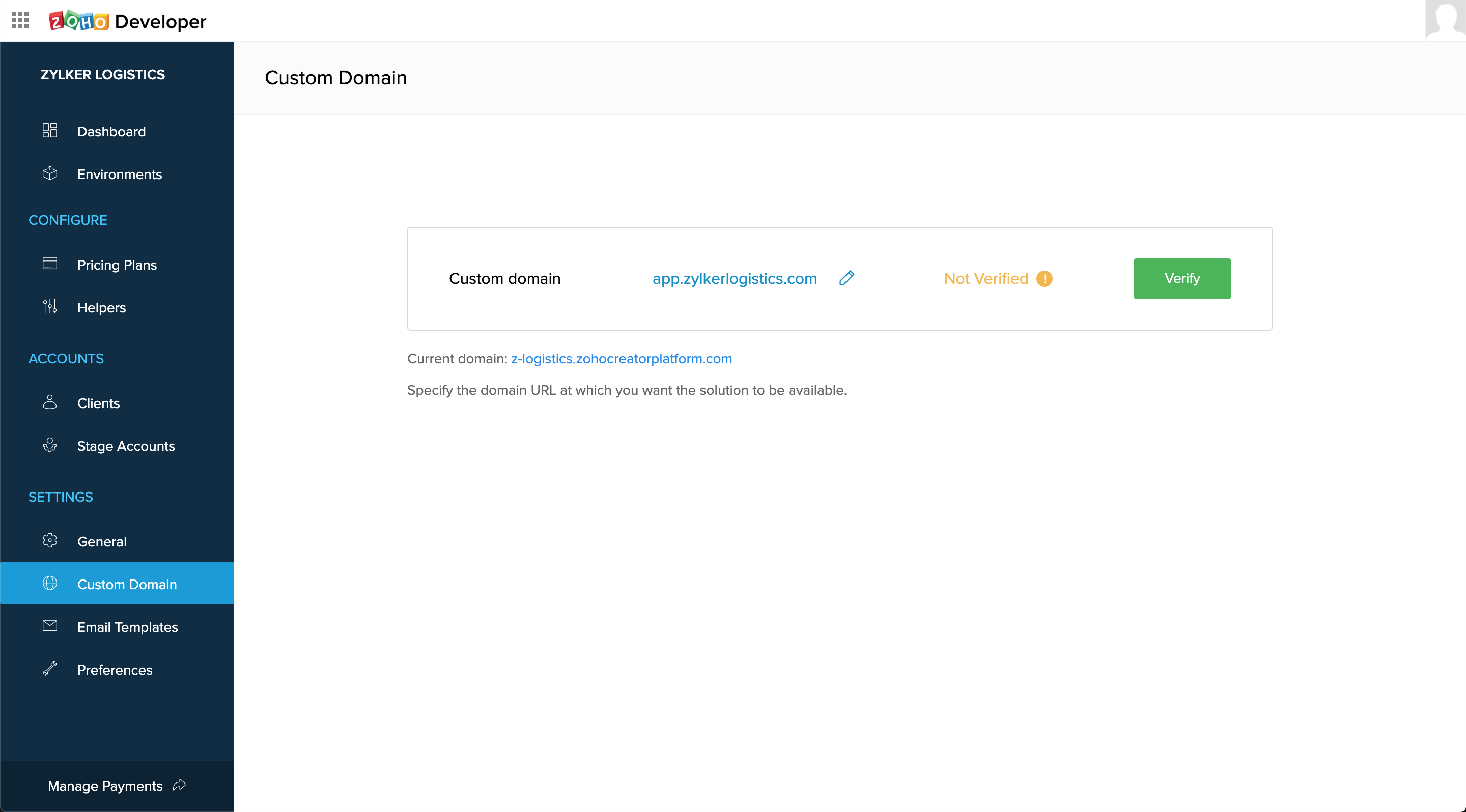
Task: Open the app.zylkerlogistics.com link
Action: (x=734, y=279)
